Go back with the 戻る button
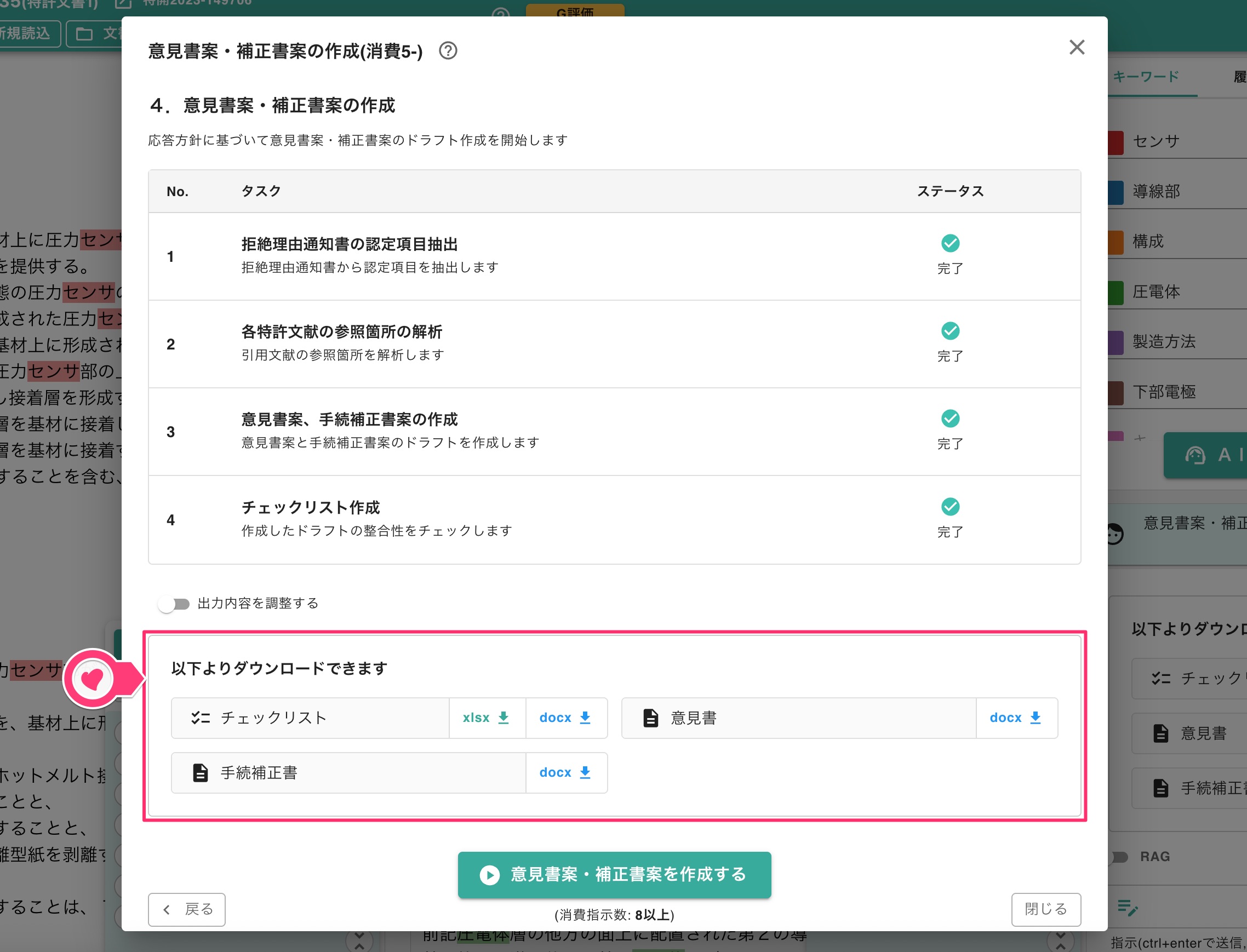 [186, 909]
